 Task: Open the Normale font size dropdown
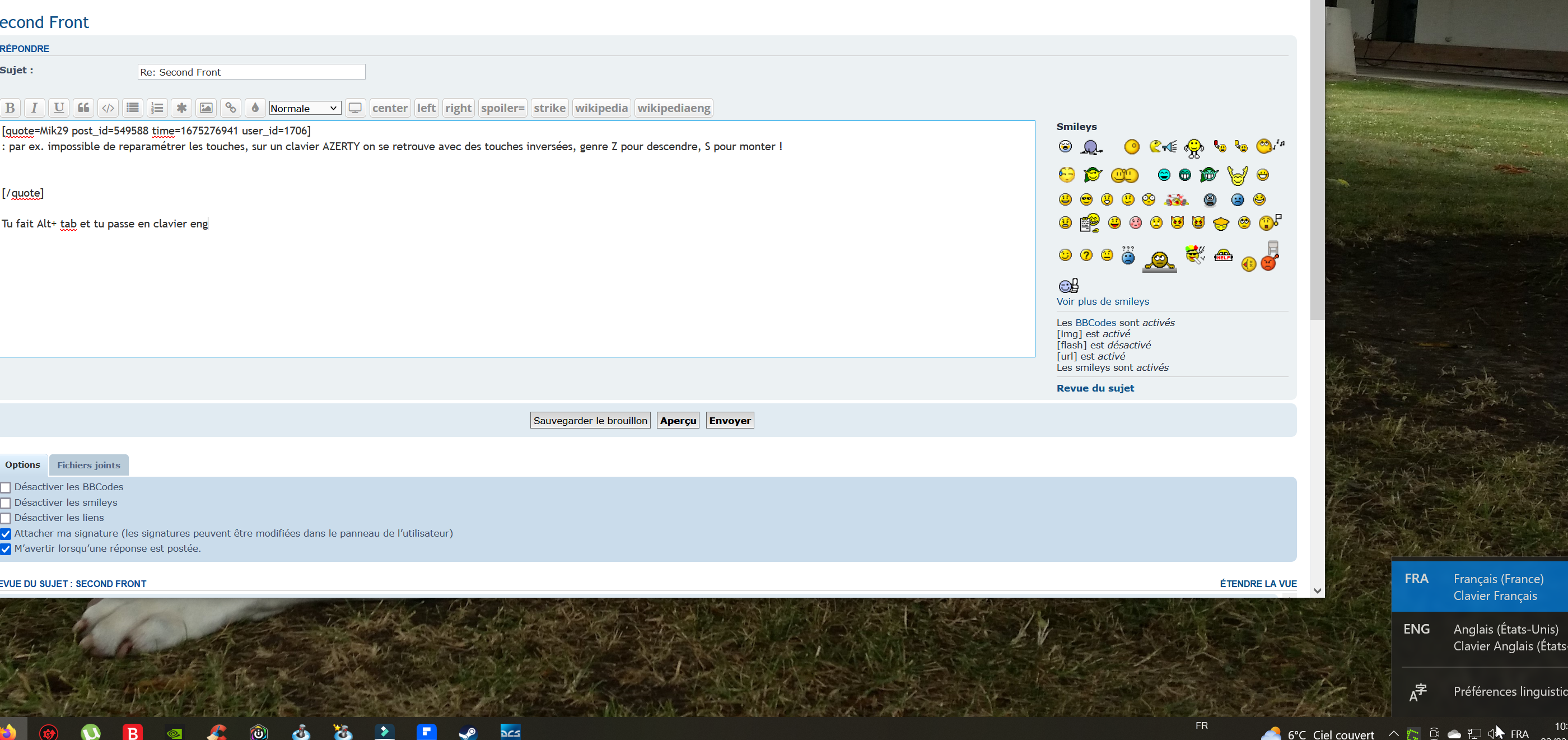point(304,109)
